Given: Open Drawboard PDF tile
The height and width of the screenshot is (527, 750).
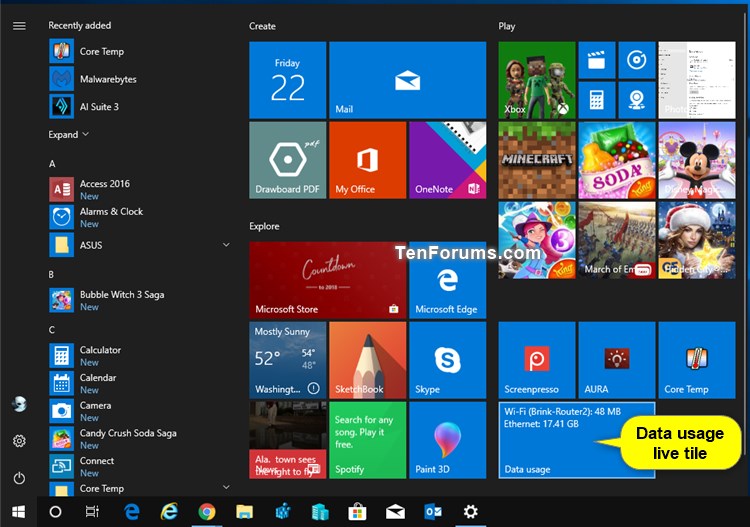Looking at the screenshot, I should point(287,160).
